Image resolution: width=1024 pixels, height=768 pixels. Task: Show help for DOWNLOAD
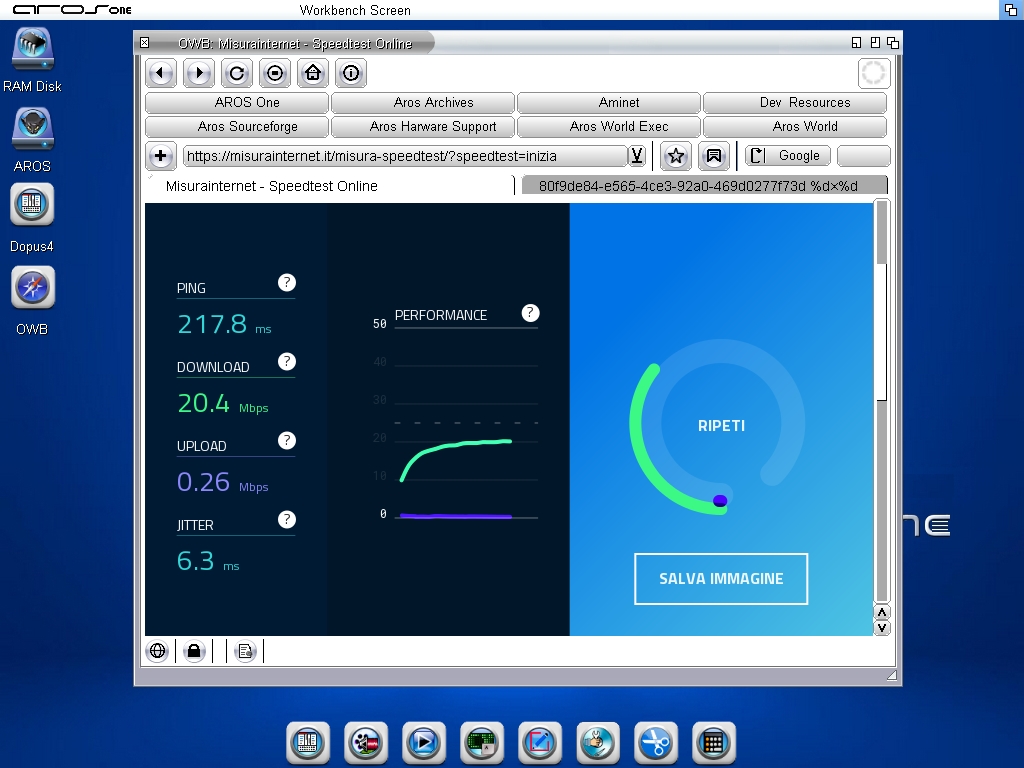pos(287,362)
